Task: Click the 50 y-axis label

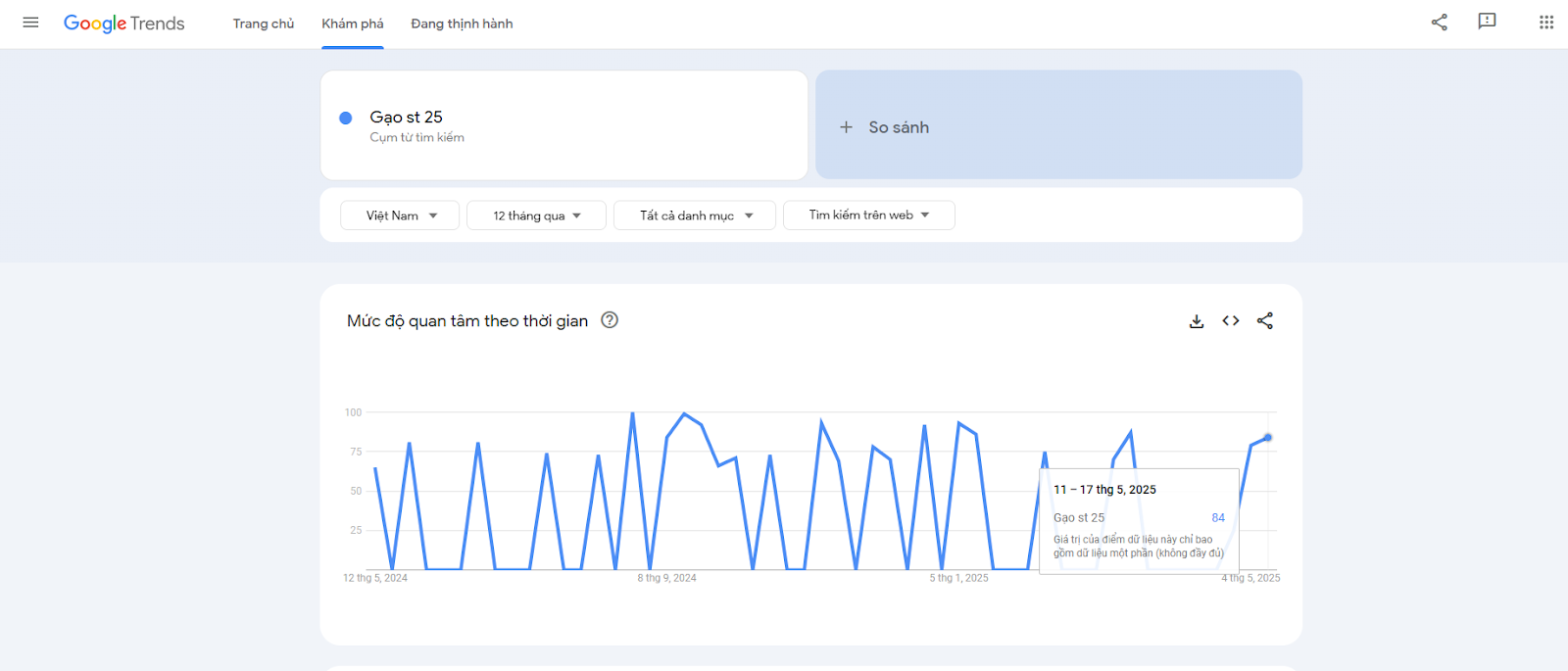Action: pos(356,491)
